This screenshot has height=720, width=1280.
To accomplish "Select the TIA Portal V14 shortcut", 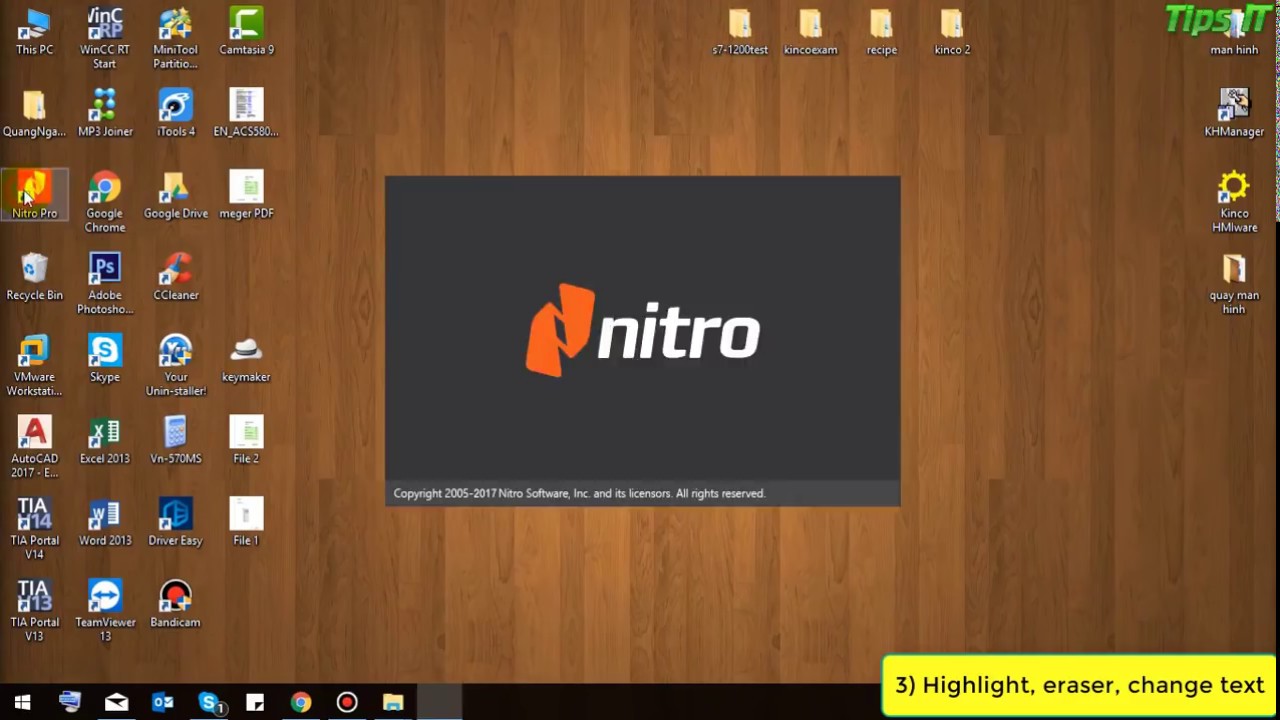I will (34, 530).
